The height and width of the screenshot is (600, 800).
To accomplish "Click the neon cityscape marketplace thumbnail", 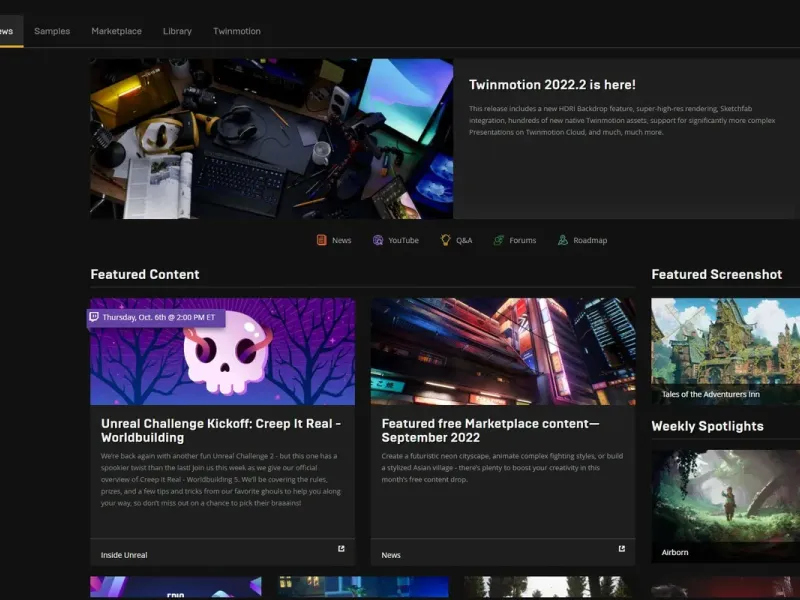I will coord(503,352).
